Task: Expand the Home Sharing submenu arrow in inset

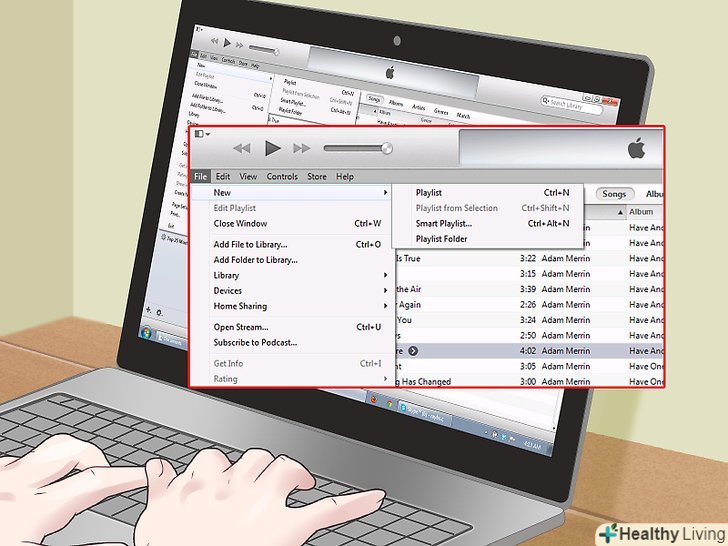Action: [385, 306]
